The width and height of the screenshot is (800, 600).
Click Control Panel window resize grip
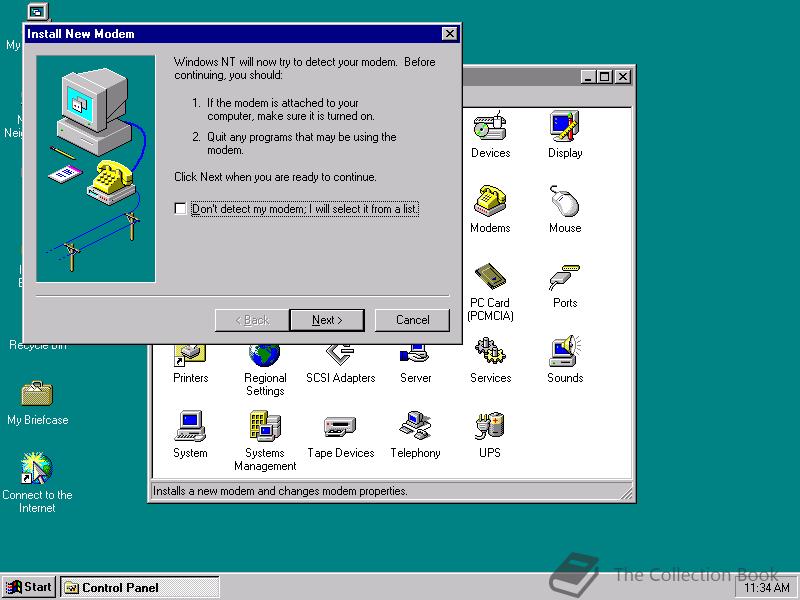point(626,493)
